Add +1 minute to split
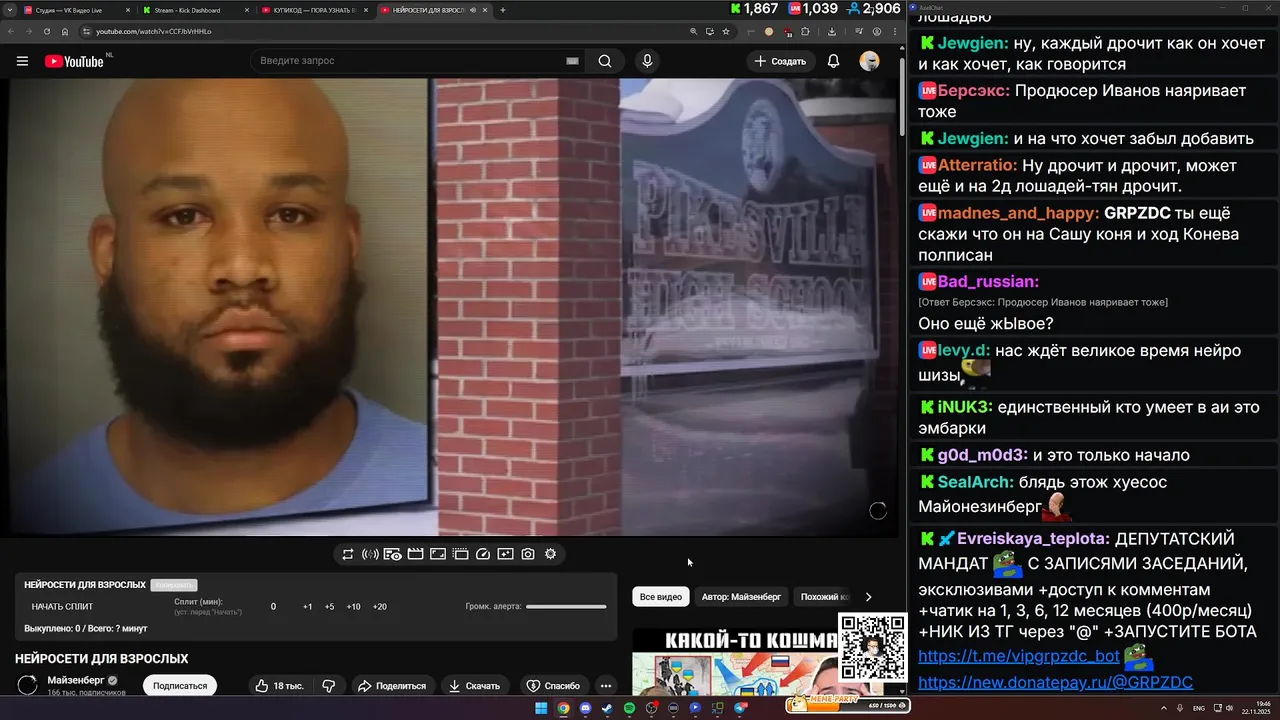This screenshot has width=1280, height=720. click(x=308, y=607)
